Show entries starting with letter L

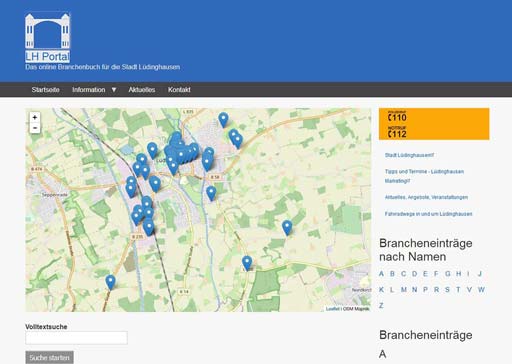tap(392, 290)
